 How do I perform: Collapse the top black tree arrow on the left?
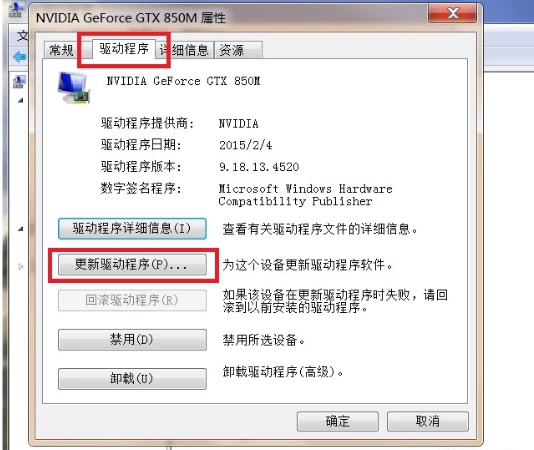click(21, 100)
